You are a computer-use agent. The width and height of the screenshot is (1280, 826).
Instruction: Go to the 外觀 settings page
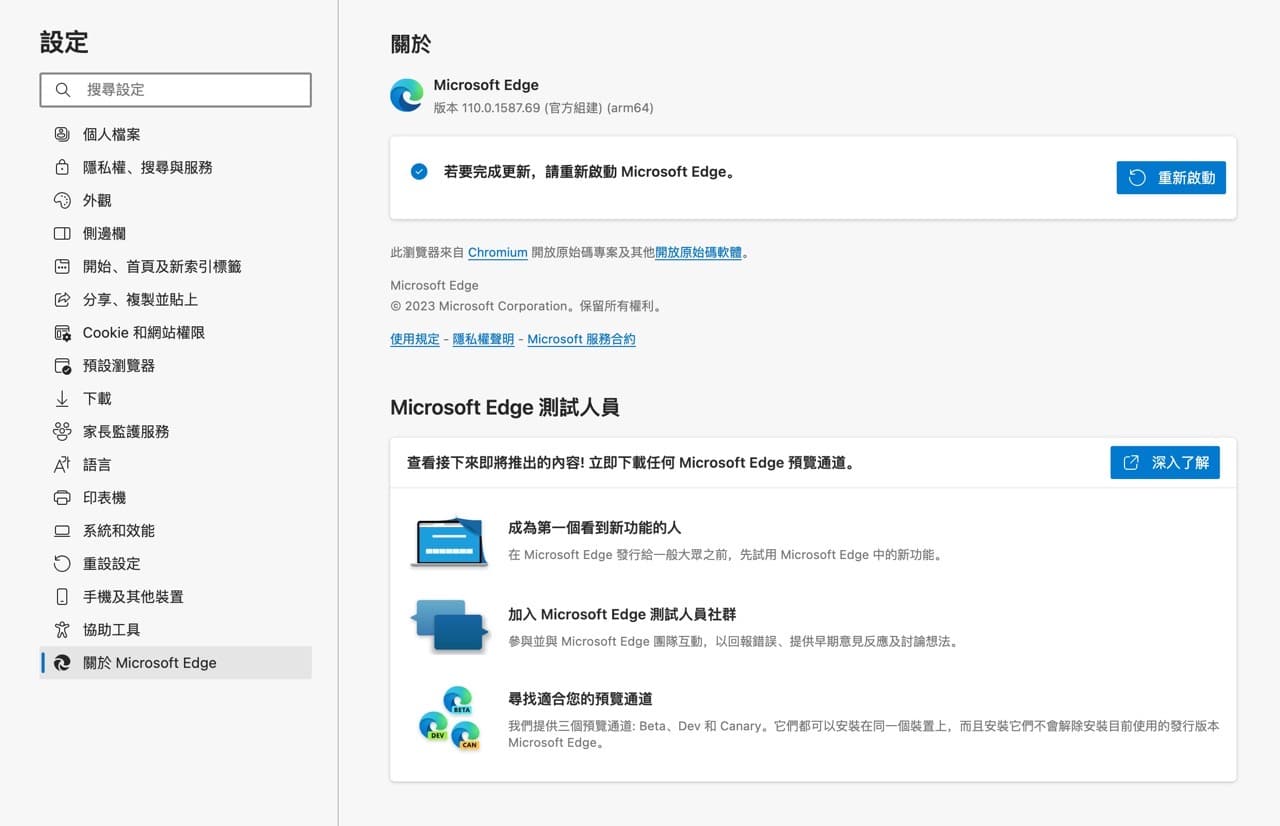[x=176, y=200]
